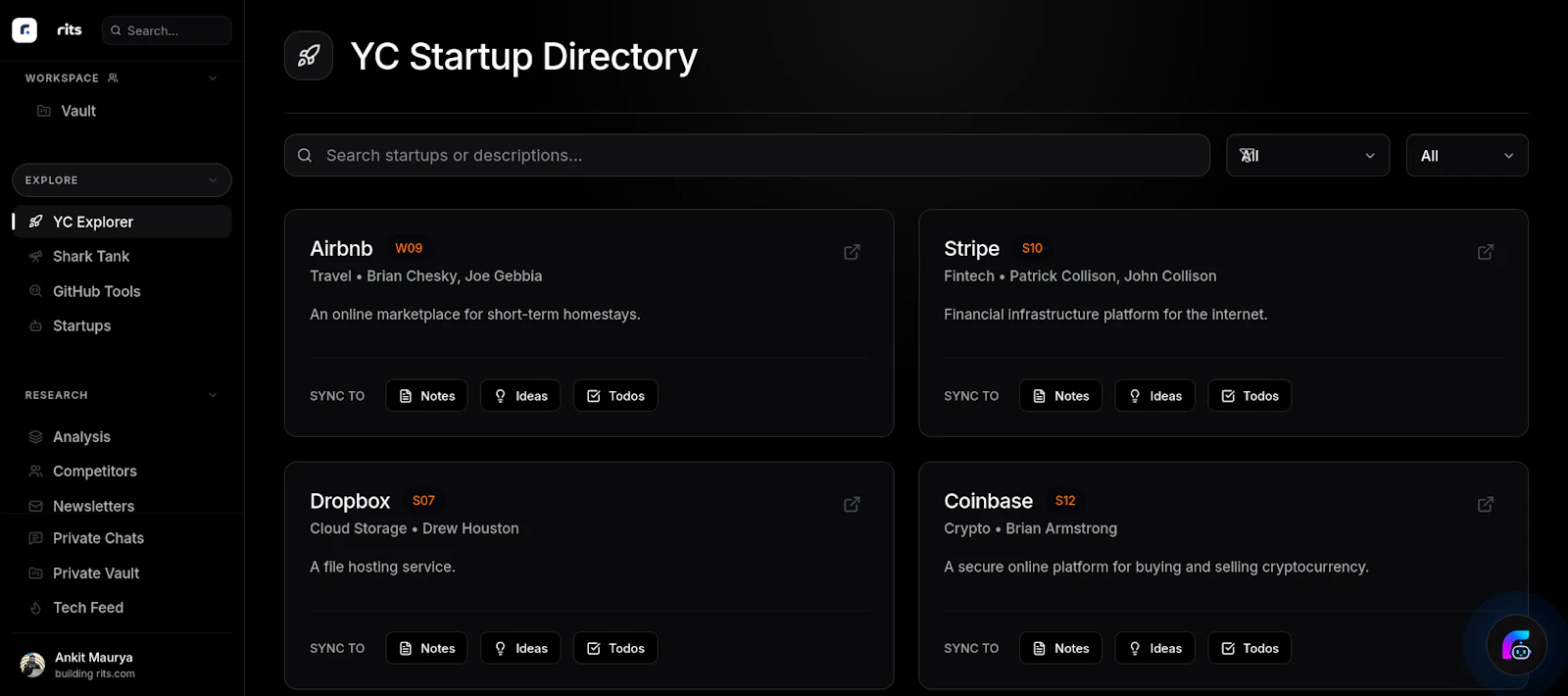The image size is (1568, 696).
Task: Collapse the Research section chevron
Action: pos(213,395)
